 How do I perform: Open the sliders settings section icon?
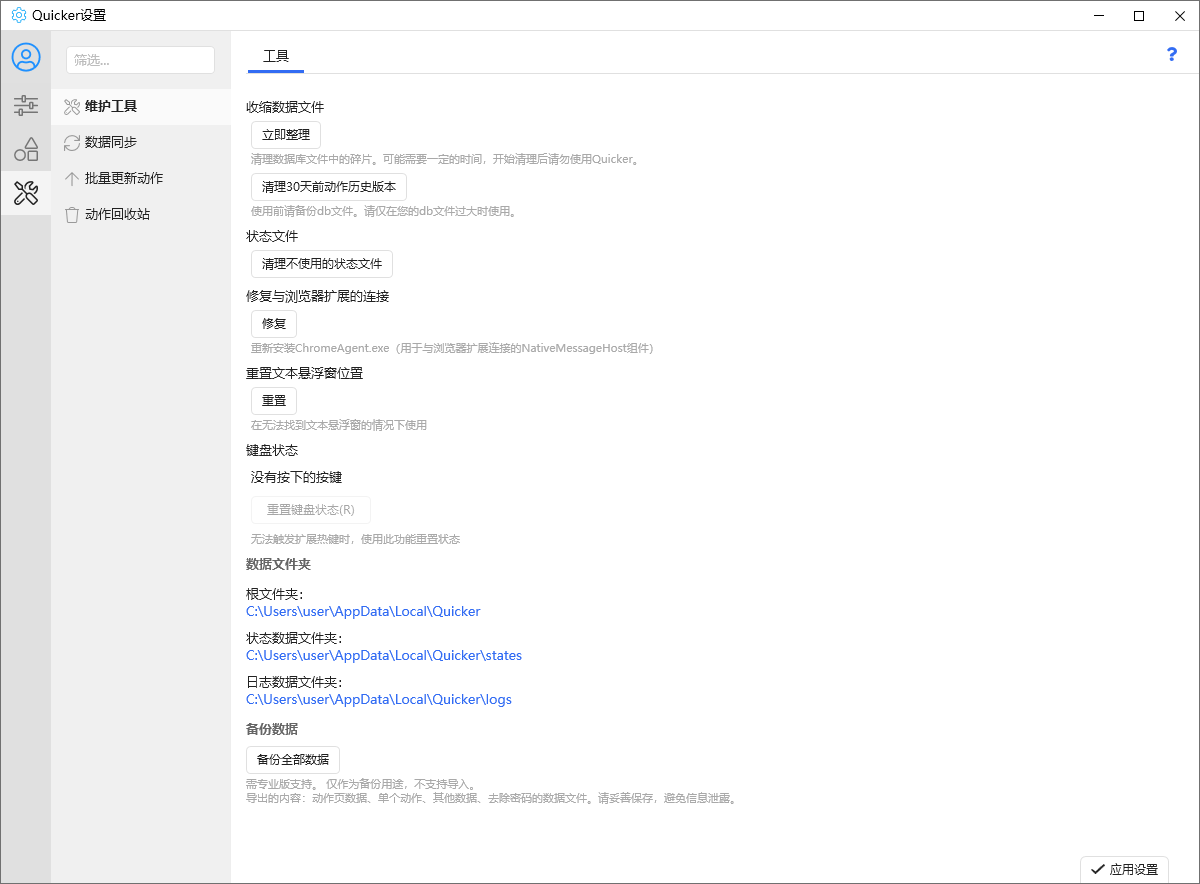tap(26, 105)
